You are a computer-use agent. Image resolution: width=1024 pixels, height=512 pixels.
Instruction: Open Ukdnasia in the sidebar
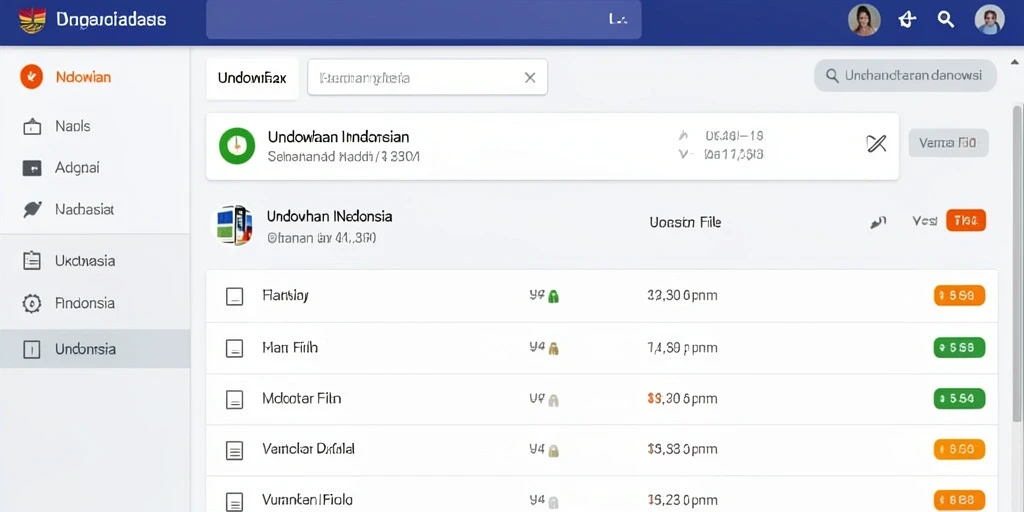[x=85, y=261]
